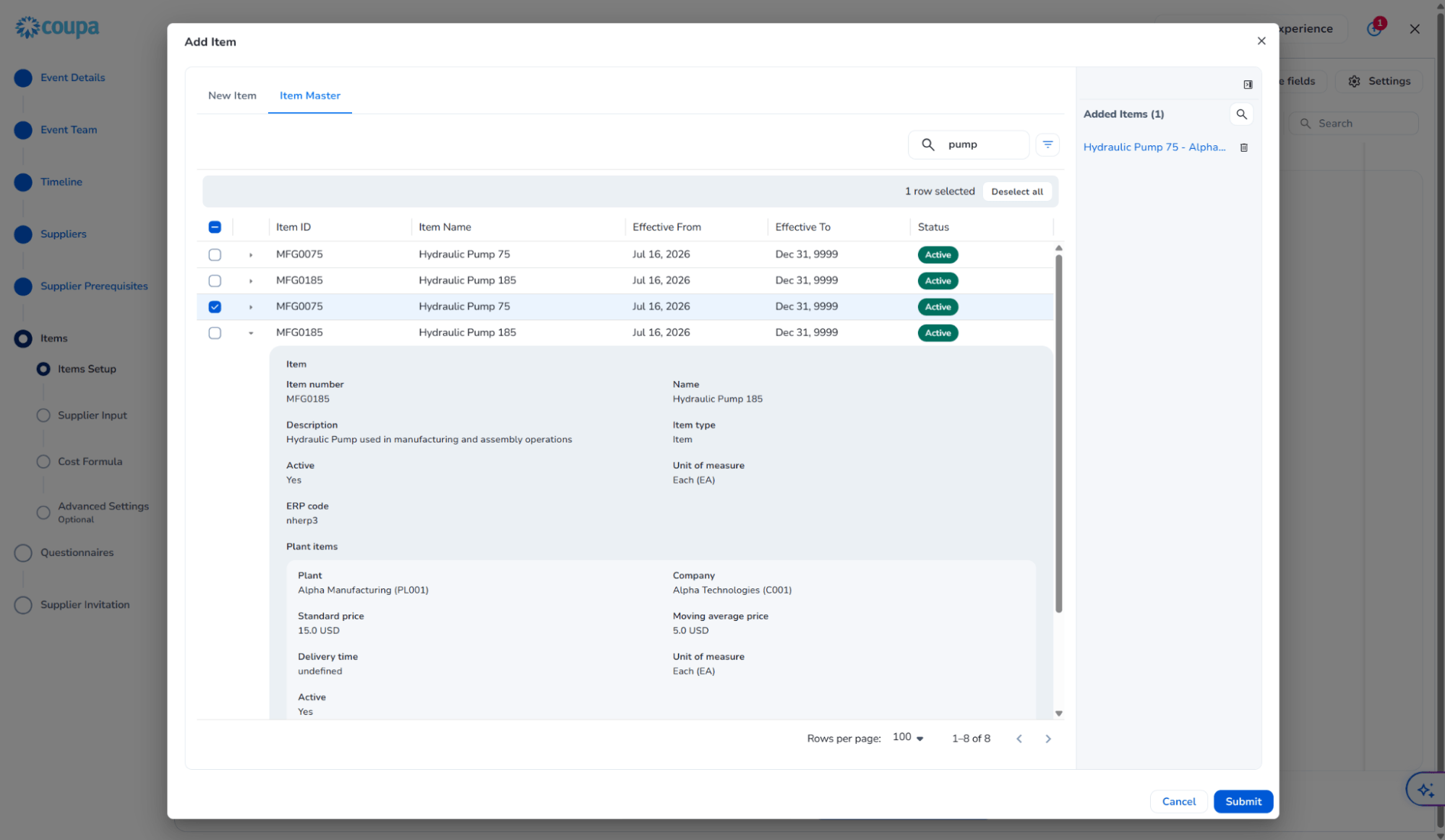Click the pump search input field
Image resolution: width=1445 pixels, height=840 pixels.
point(968,145)
